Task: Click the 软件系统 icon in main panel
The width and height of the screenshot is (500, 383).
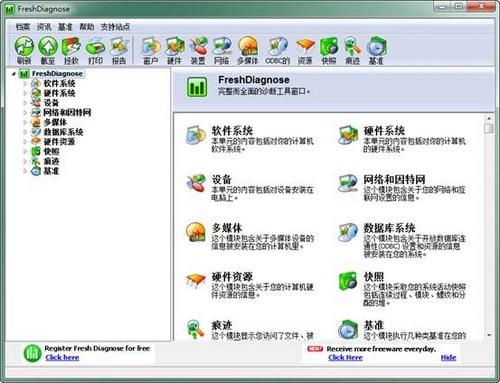Action: click(x=196, y=135)
